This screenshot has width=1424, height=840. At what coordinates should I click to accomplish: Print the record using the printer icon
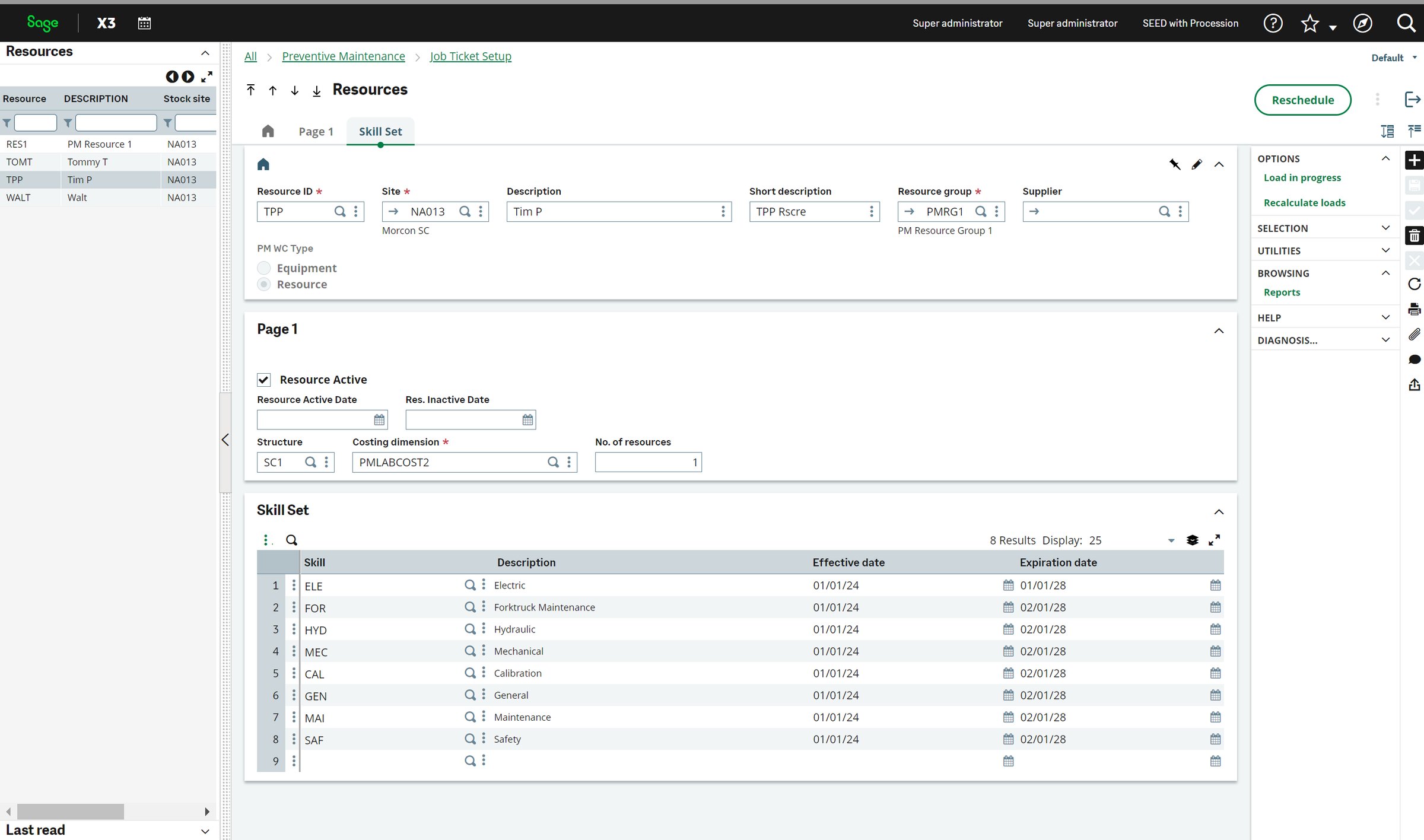click(1415, 309)
